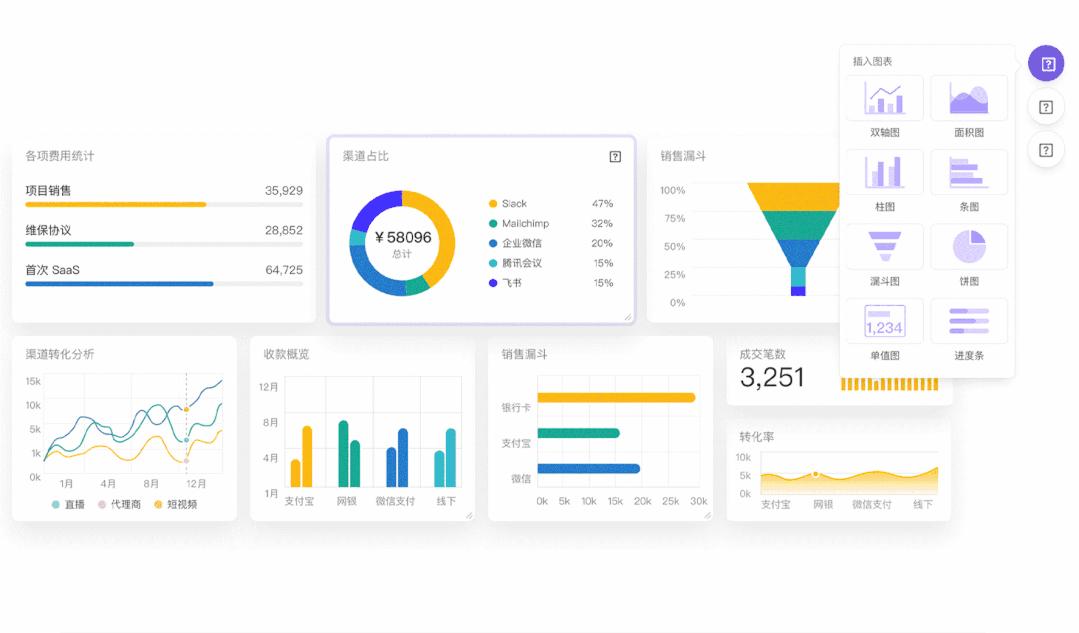Insert a 双轴图 (dual-axis chart)
The width and height of the screenshot is (1079, 633).
pos(883,97)
